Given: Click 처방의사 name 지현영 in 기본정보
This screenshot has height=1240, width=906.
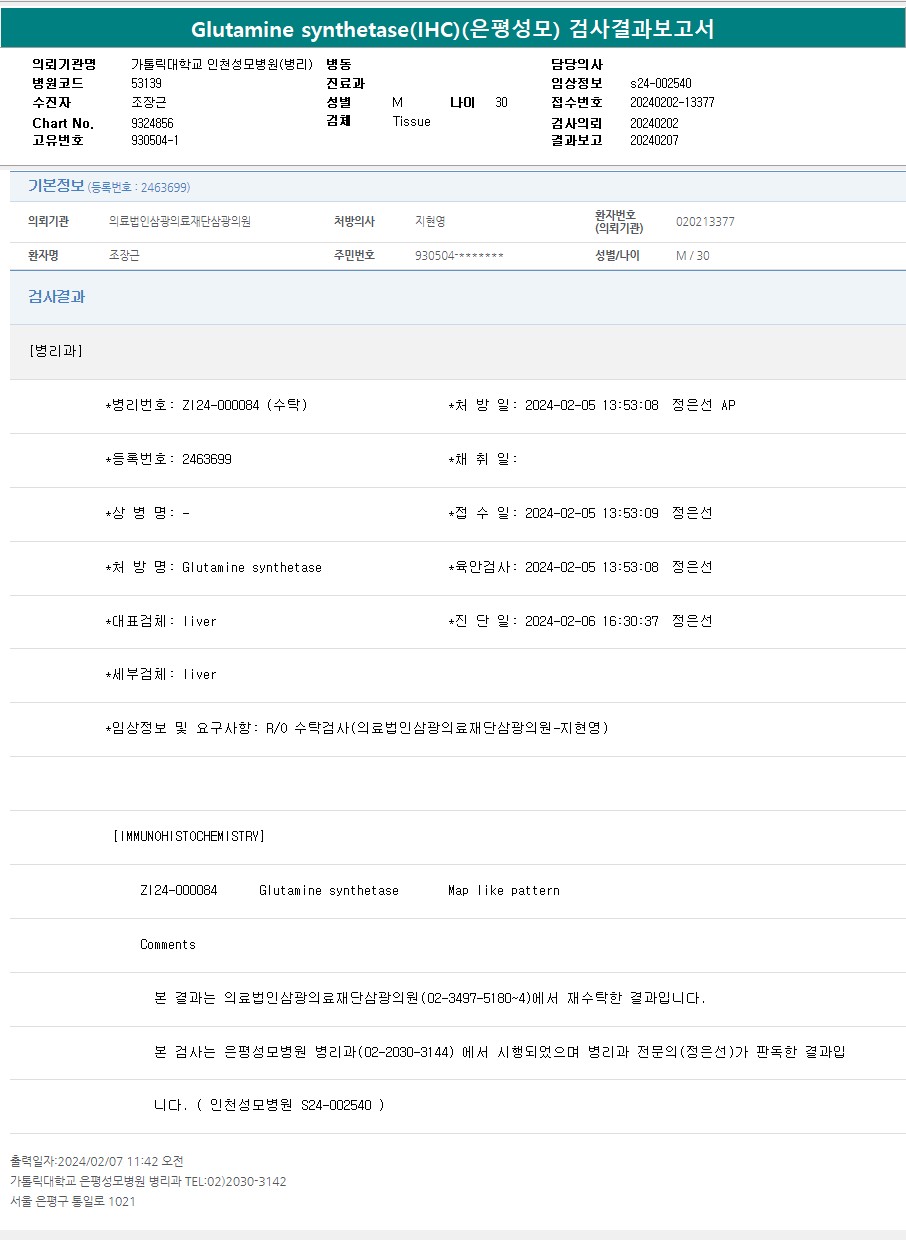Looking at the screenshot, I should click(x=430, y=222).
